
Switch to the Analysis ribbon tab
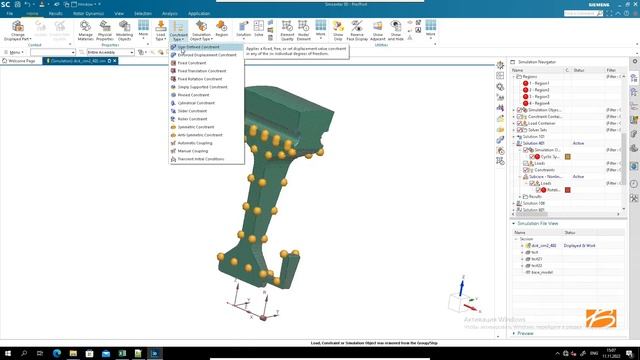[170, 13]
